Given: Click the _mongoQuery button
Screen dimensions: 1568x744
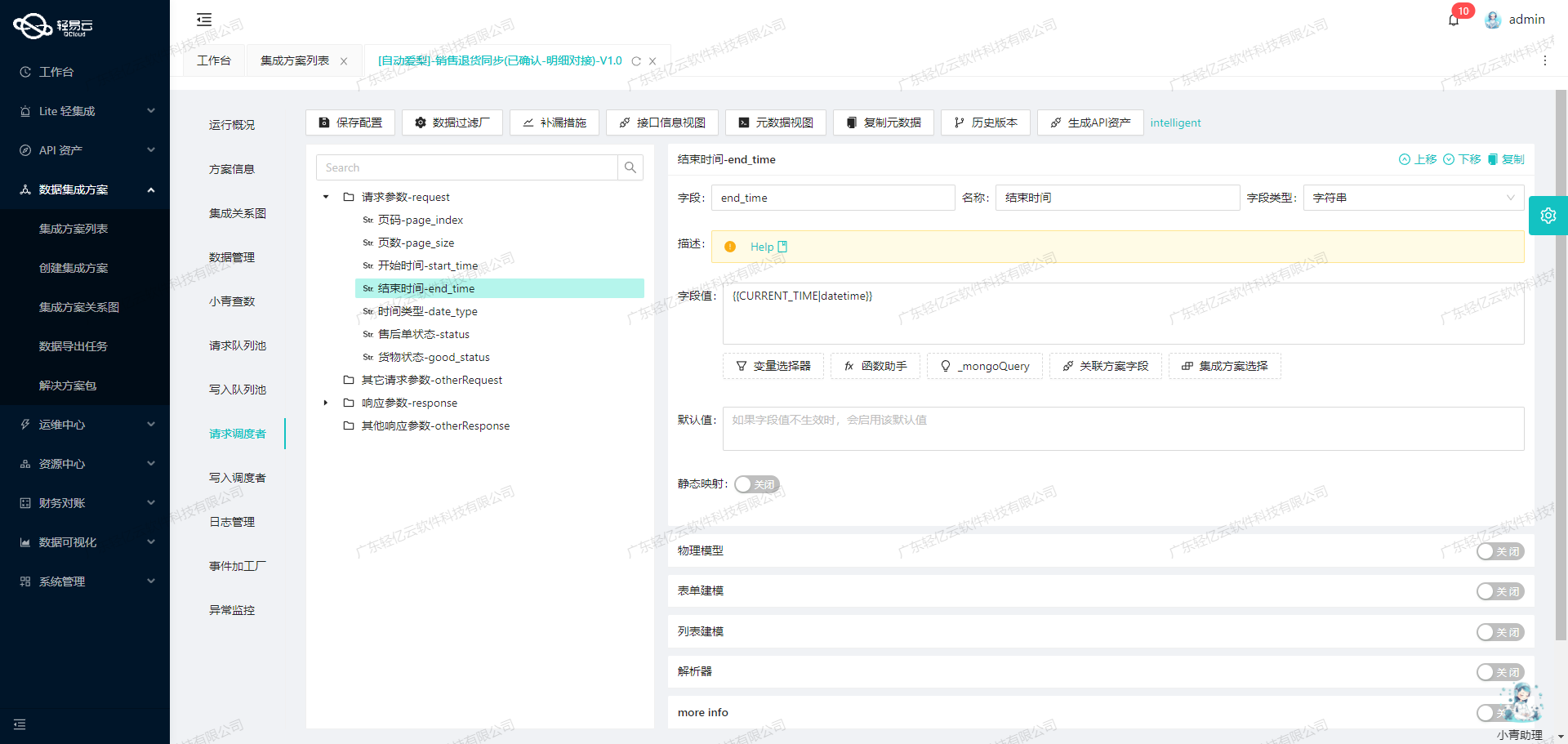Looking at the screenshot, I should [985, 366].
